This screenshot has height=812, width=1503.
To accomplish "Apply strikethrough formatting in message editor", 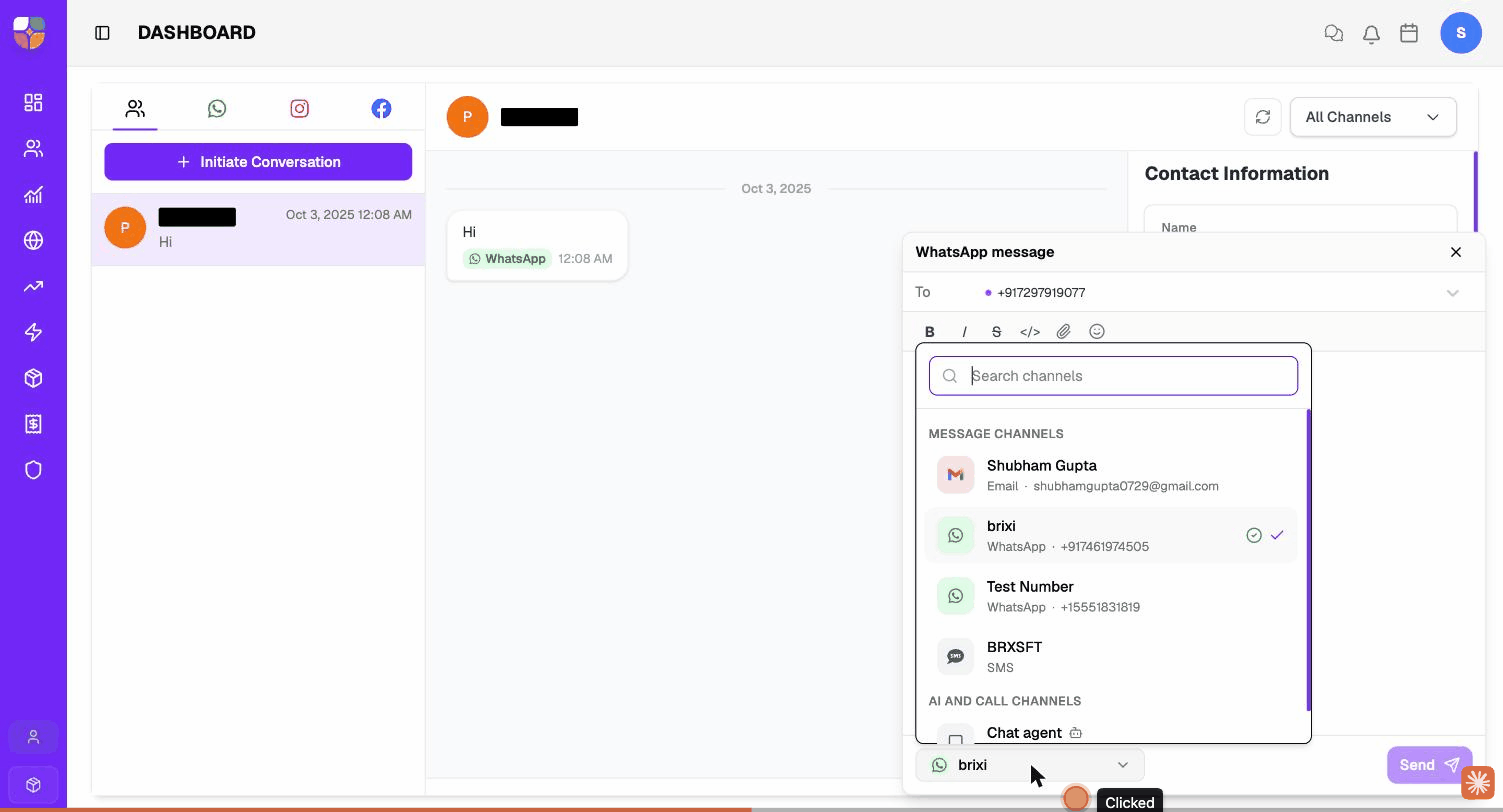I will point(996,332).
